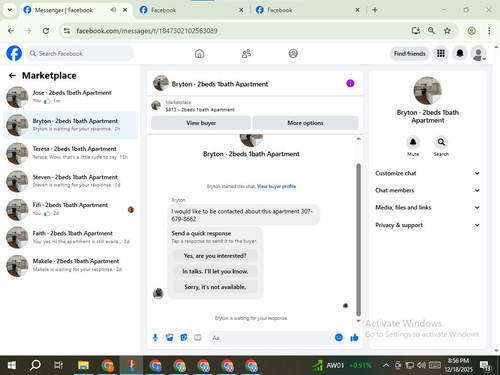This screenshot has height=375, width=500.
Task: Open Chrome profile icon
Action: click(x=471, y=31)
